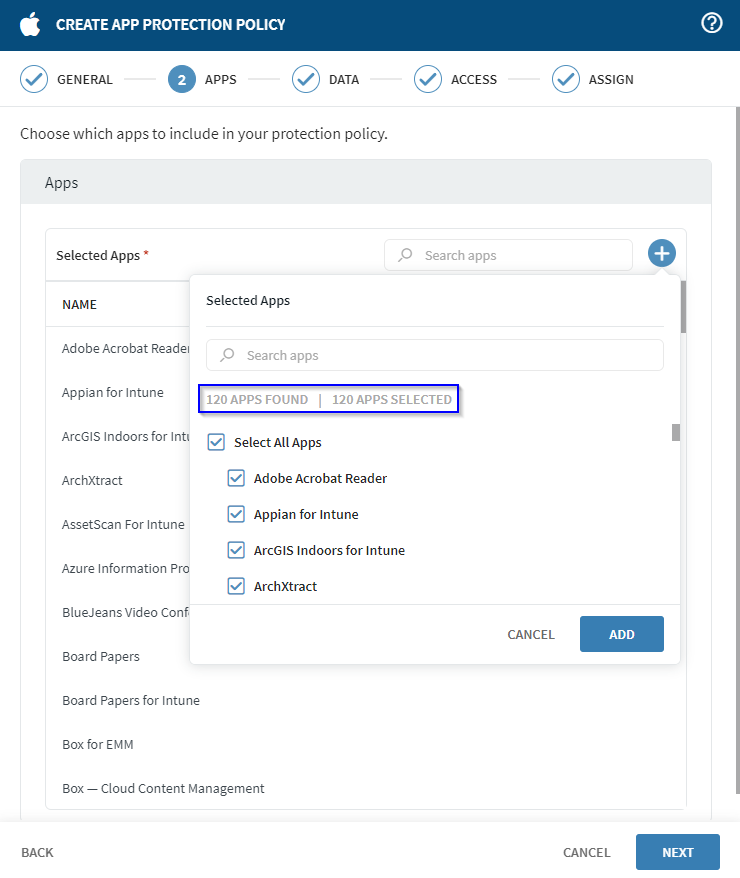The image size is (740, 878).
Task: Click the General step checkmark icon
Action: click(x=34, y=79)
